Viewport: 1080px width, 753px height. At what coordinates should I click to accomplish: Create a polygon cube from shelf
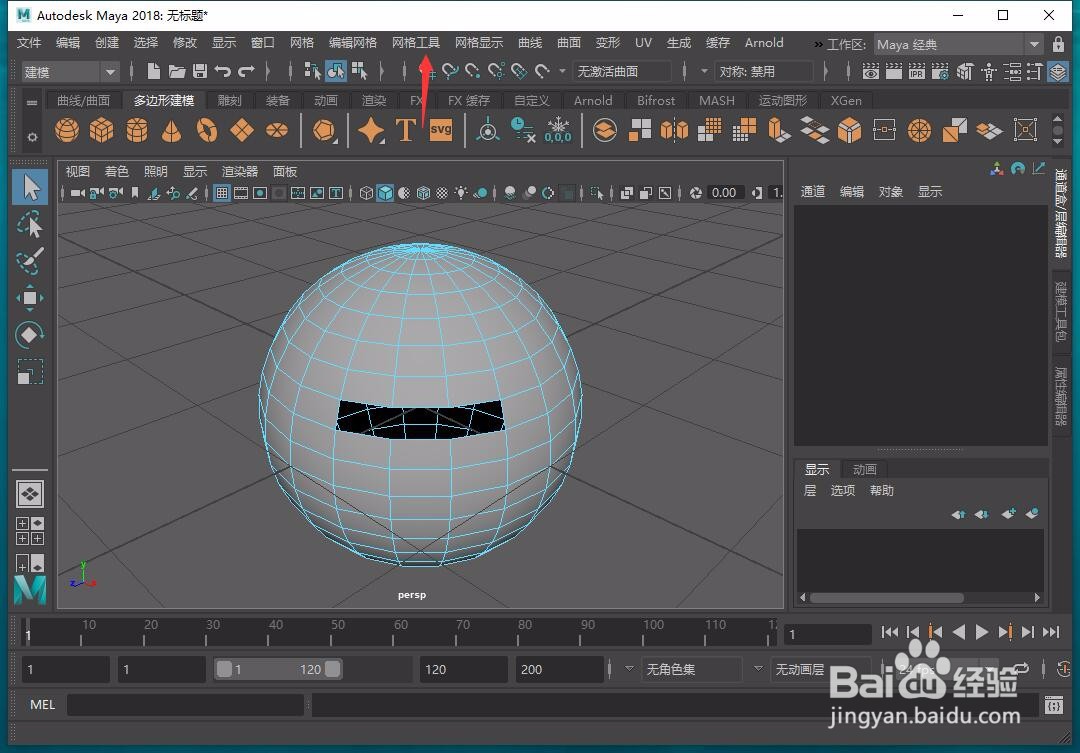102,130
